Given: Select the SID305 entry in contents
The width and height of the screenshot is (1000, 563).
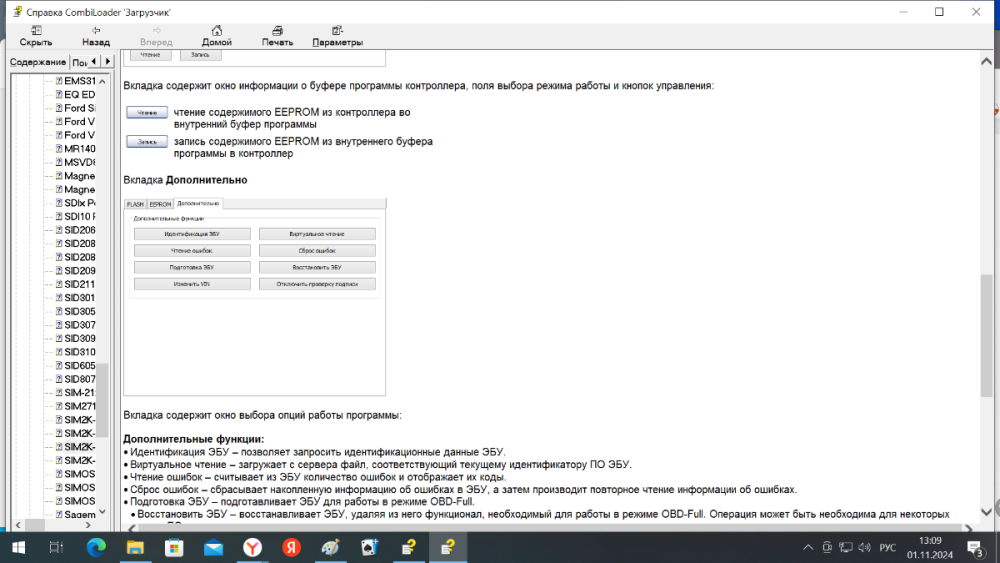Looking at the screenshot, I should click(80, 311).
